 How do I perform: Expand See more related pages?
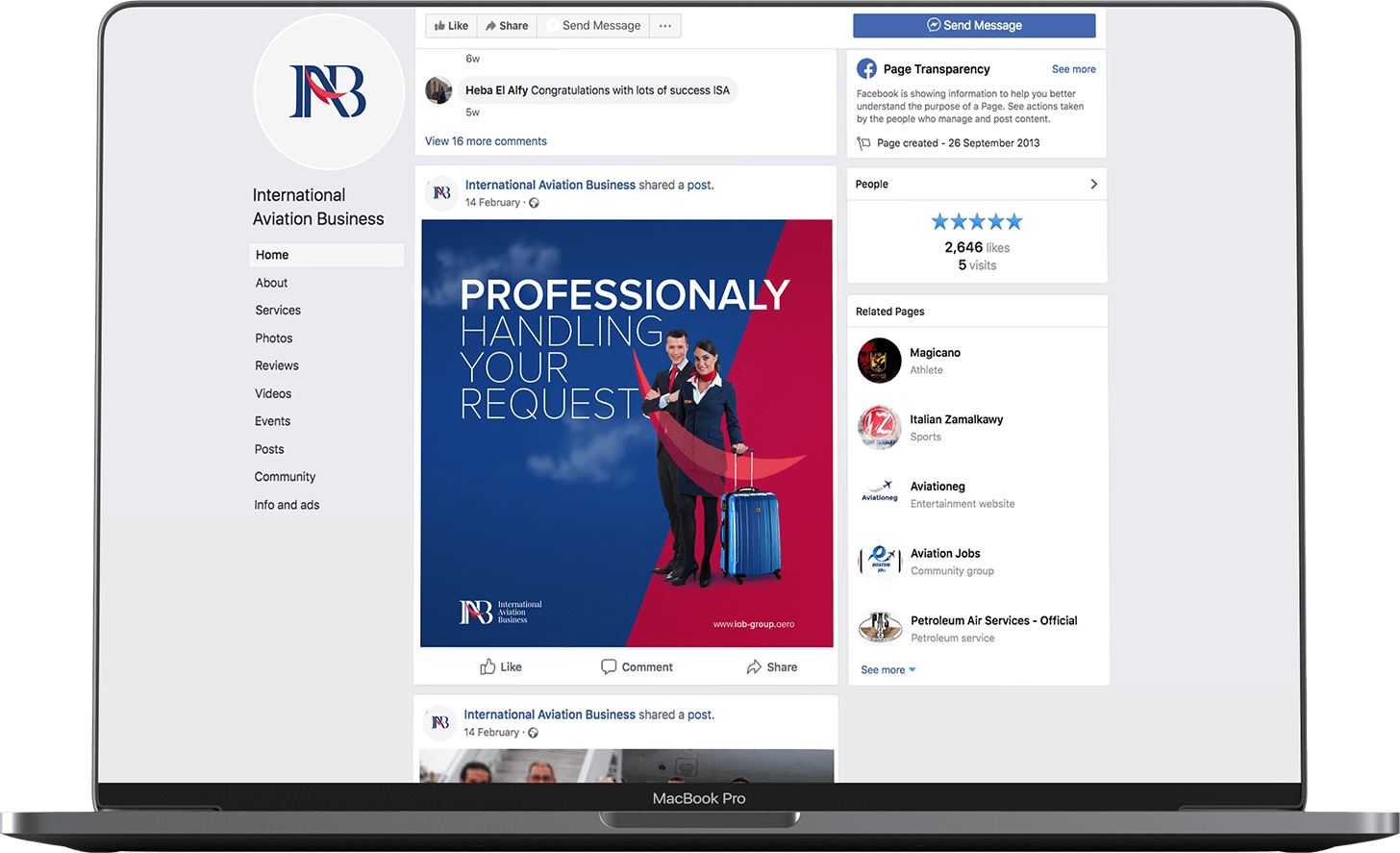point(887,669)
